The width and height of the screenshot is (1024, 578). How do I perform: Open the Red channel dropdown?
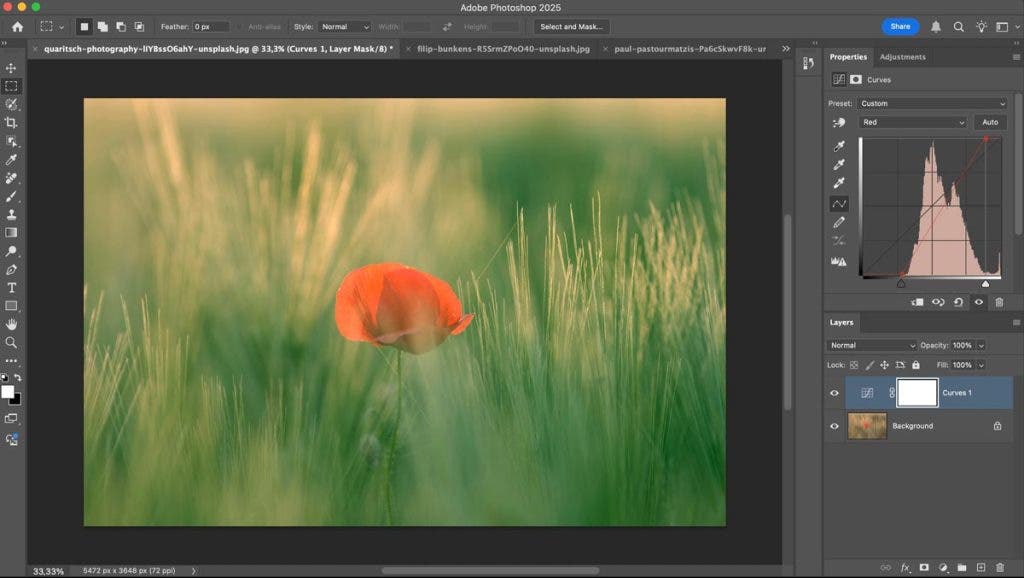913,122
